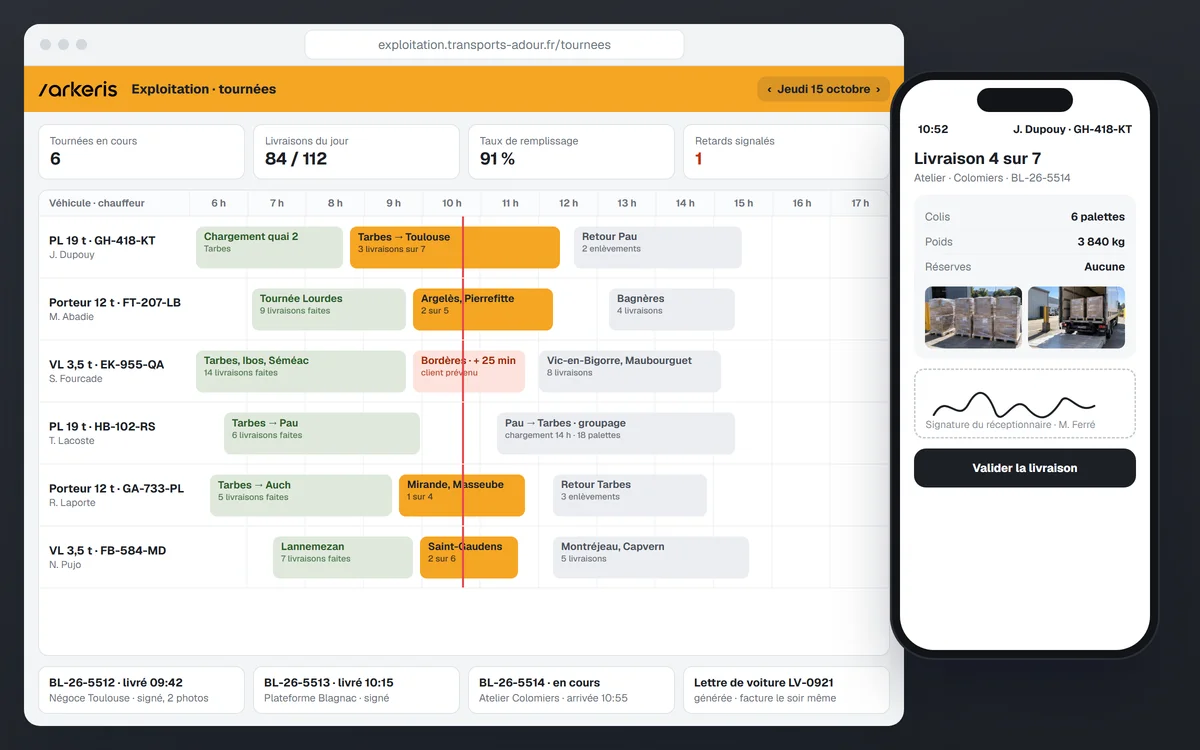The height and width of the screenshot is (750, 1200).
Task: Open the Bagnères delivery block
Action: tap(672, 309)
